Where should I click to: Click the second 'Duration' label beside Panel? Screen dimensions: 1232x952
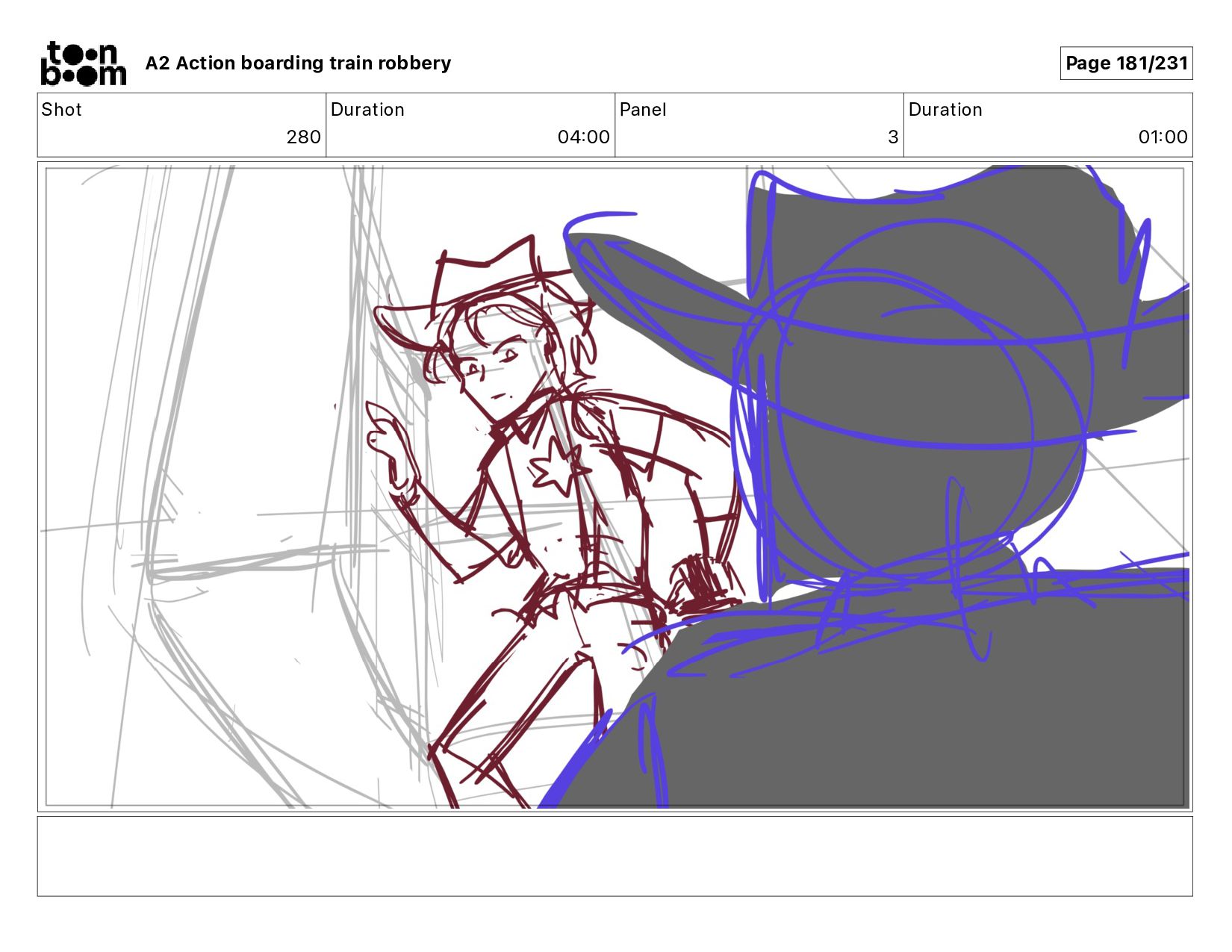point(945,110)
